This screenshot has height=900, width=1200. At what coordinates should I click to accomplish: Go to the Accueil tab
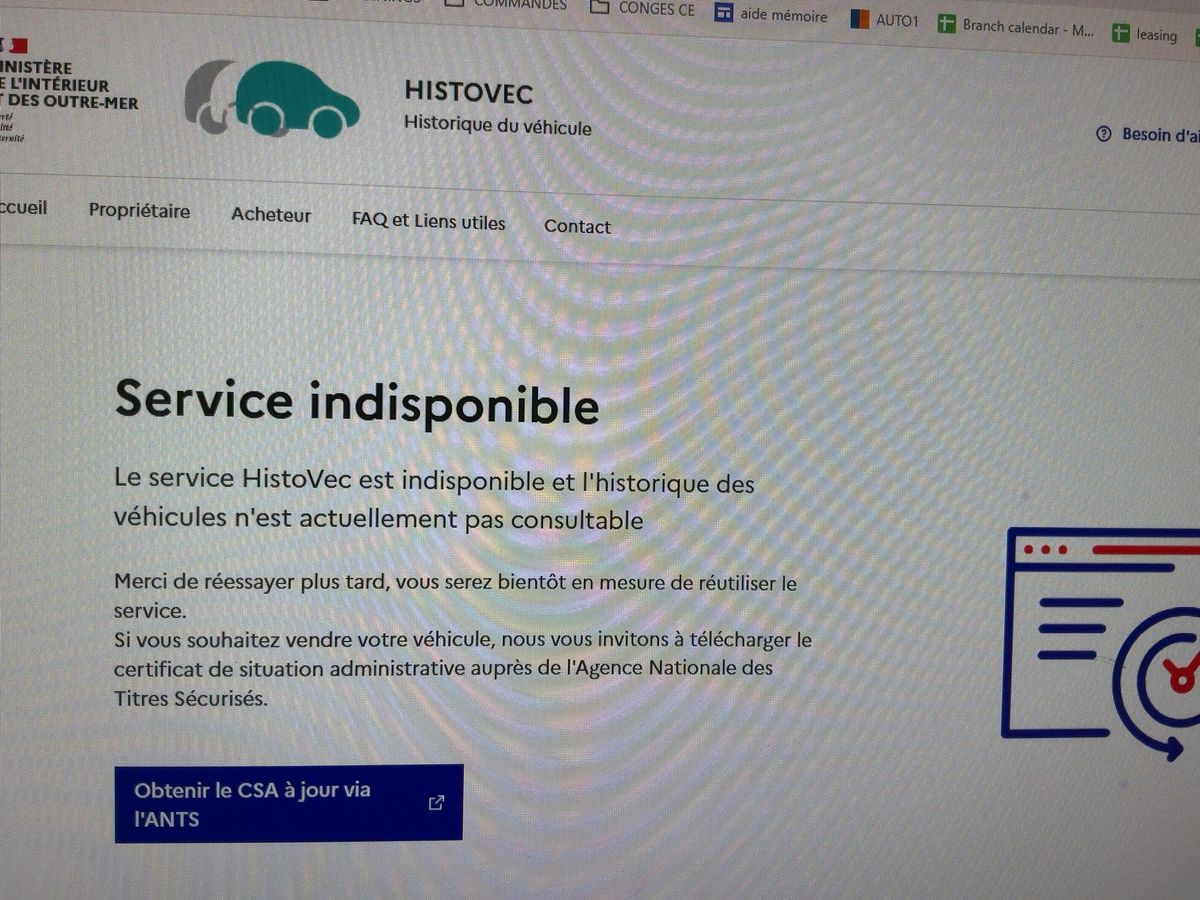pos(22,207)
